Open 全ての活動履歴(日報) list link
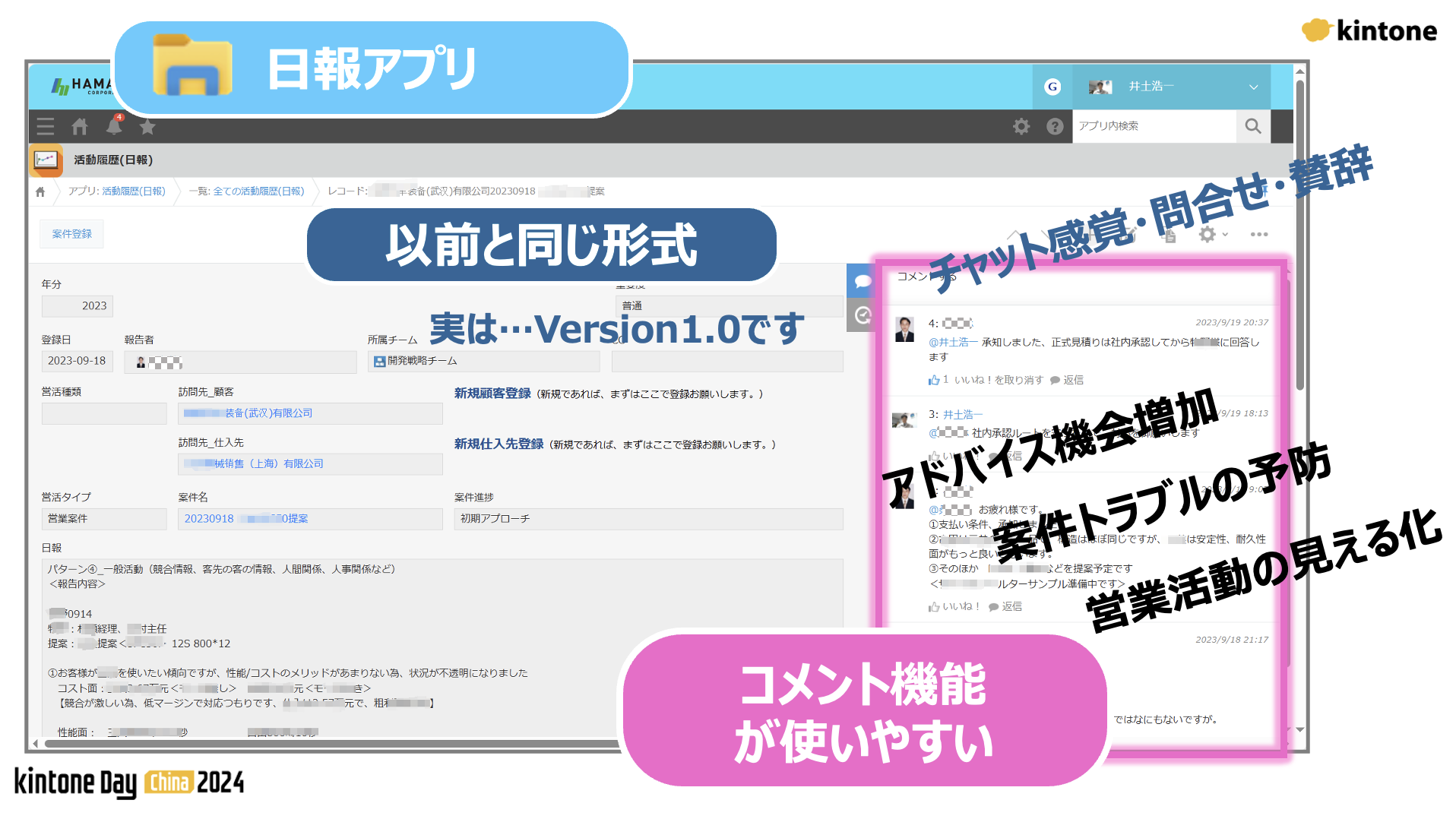 tap(258, 191)
